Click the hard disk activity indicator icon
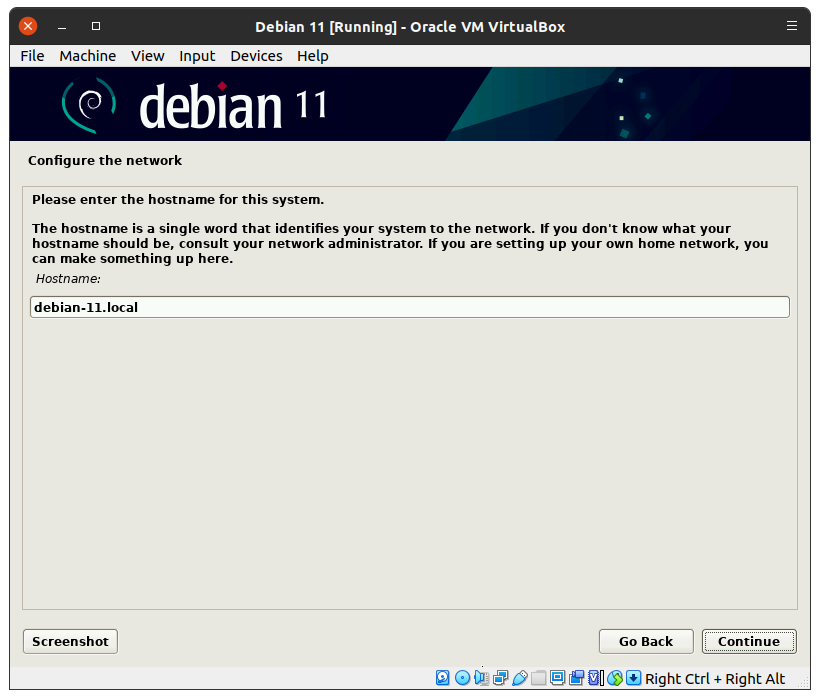The image size is (820, 699). [443, 679]
